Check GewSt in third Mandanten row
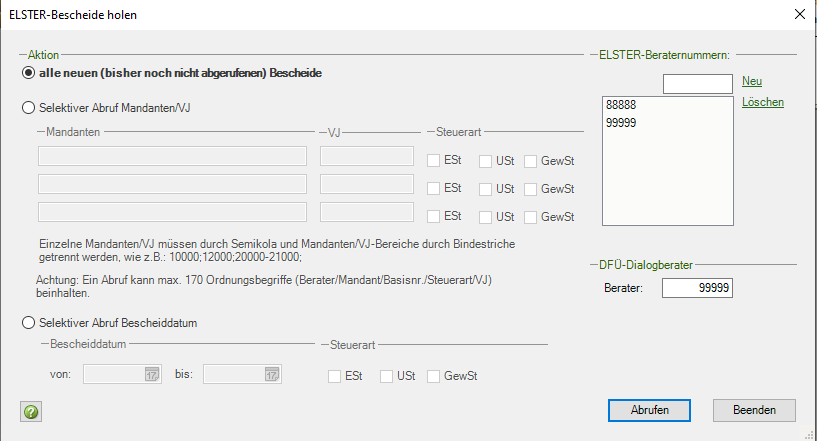817x441 pixels. 530,217
